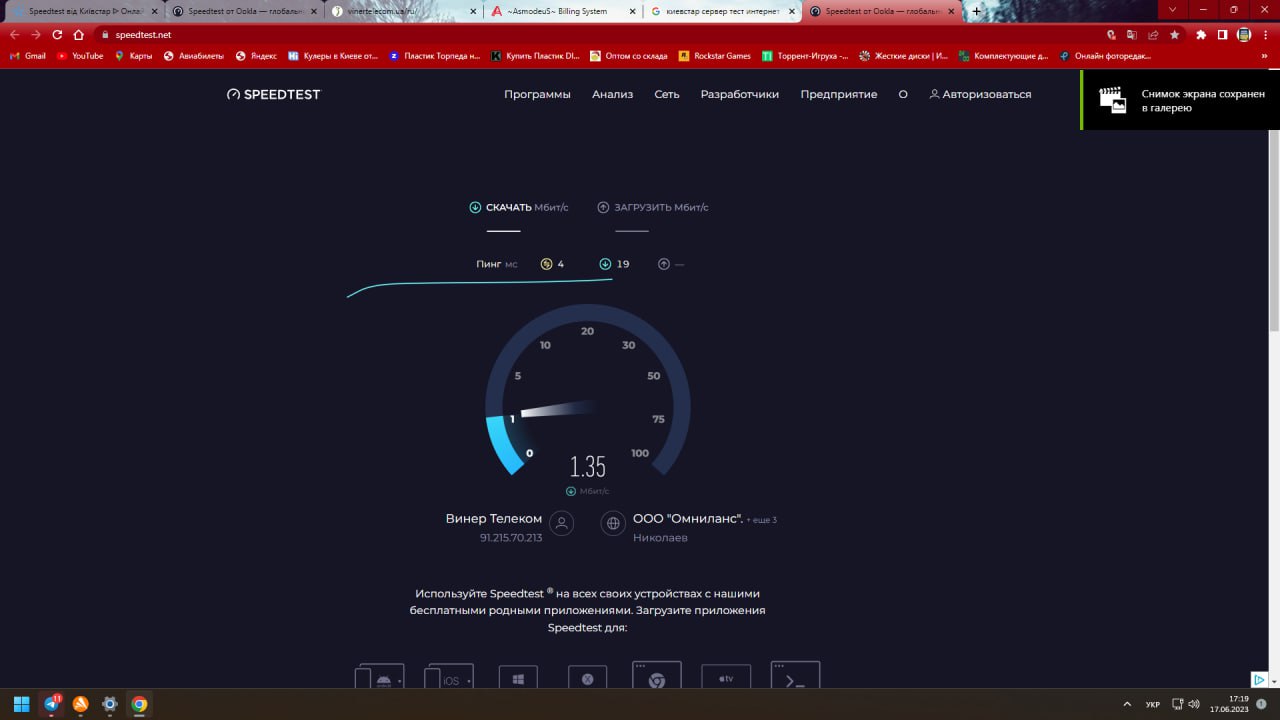Image resolution: width=1280 pixels, height=720 pixels.
Task: Reload the page with the refresh button
Action: [58, 34]
